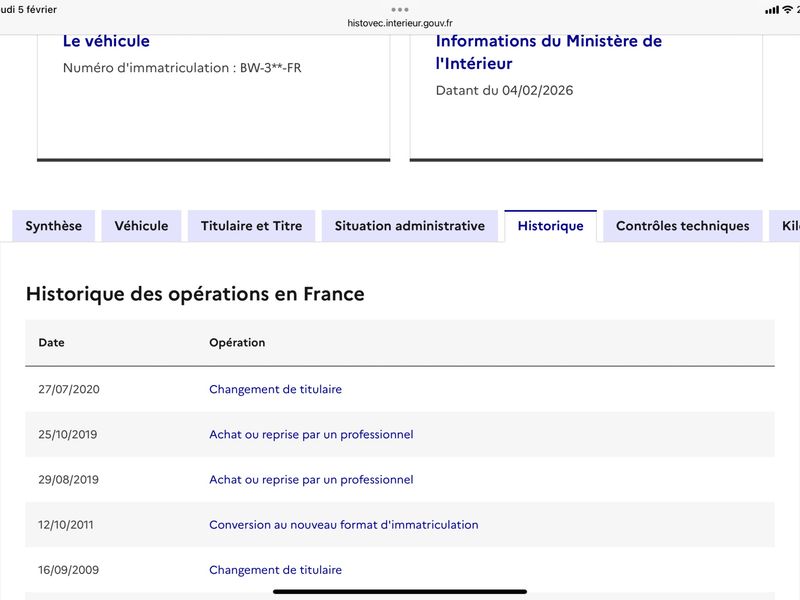Click Achat ou reprise par un professionnel 25/10/2019
Image resolution: width=800 pixels, height=600 pixels.
point(311,434)
